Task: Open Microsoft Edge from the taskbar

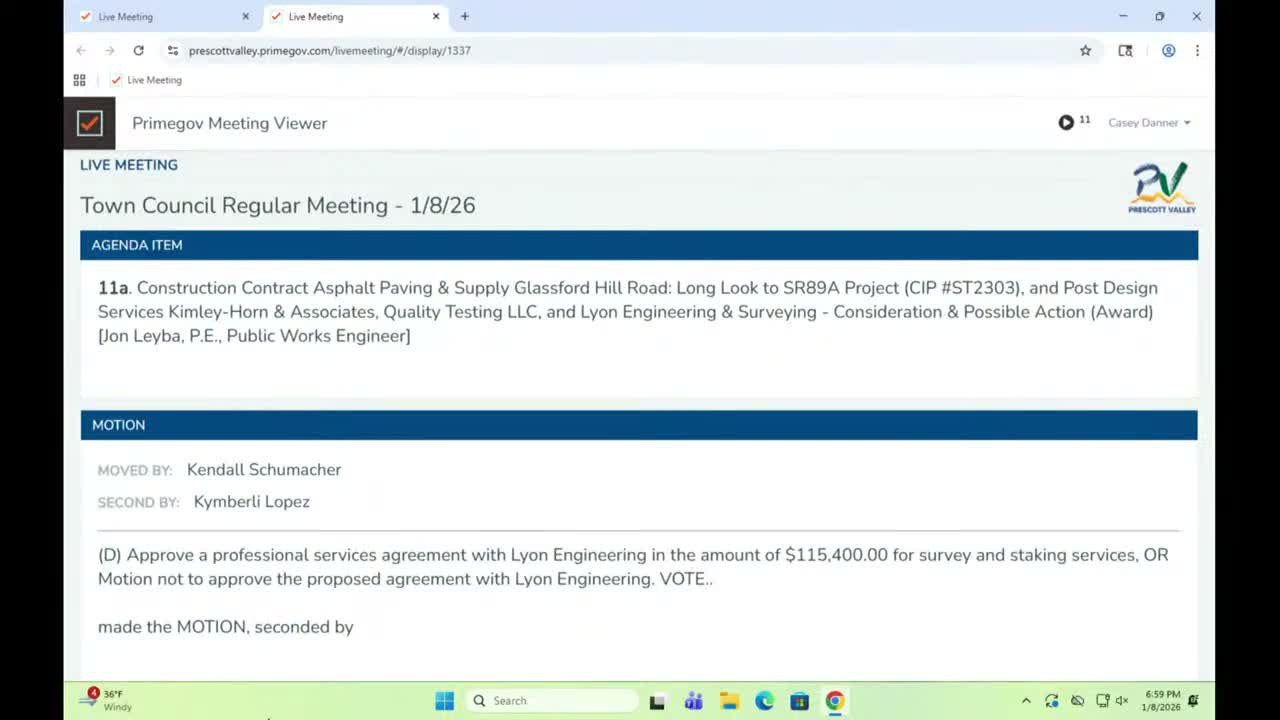Action: (764, 701)
